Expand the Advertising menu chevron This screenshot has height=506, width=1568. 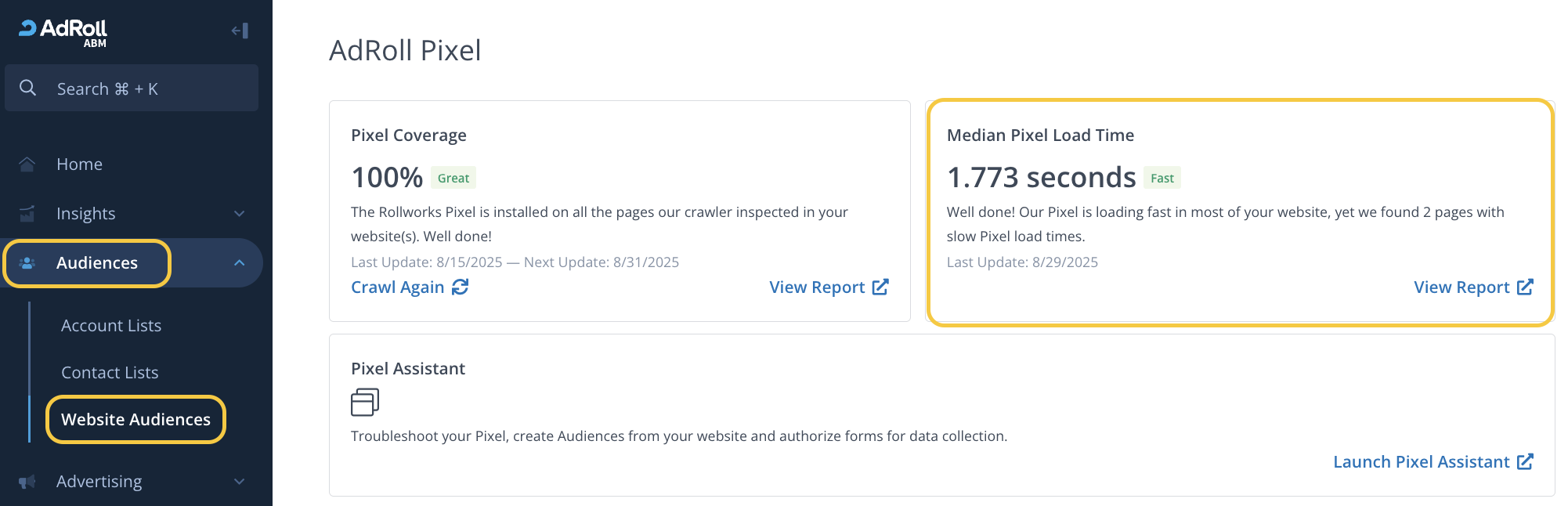point(240,482)
